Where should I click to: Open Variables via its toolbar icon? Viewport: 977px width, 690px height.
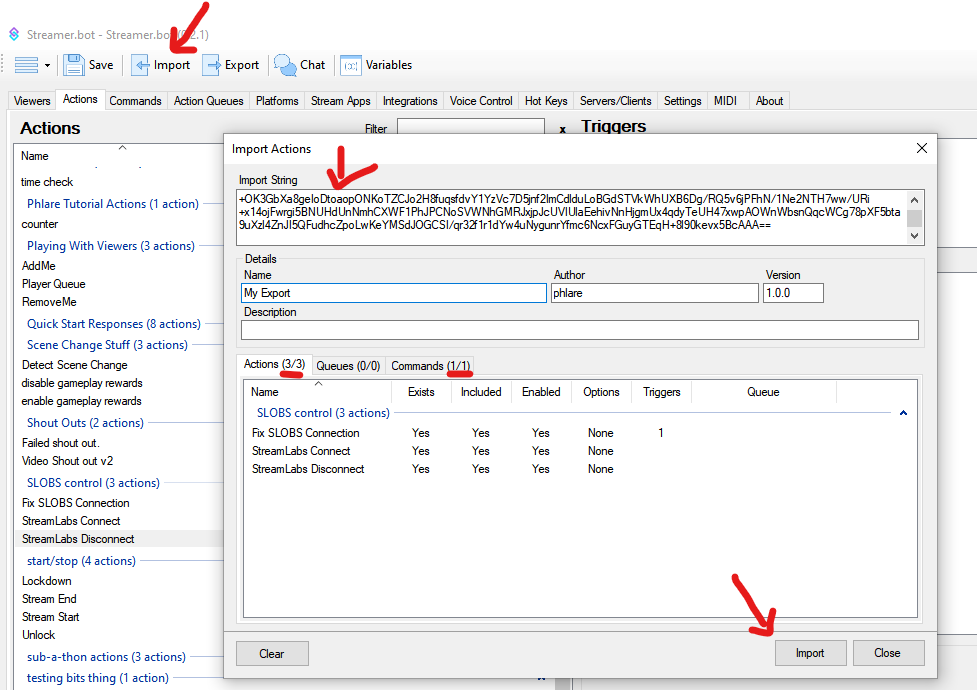pos(350,65)
